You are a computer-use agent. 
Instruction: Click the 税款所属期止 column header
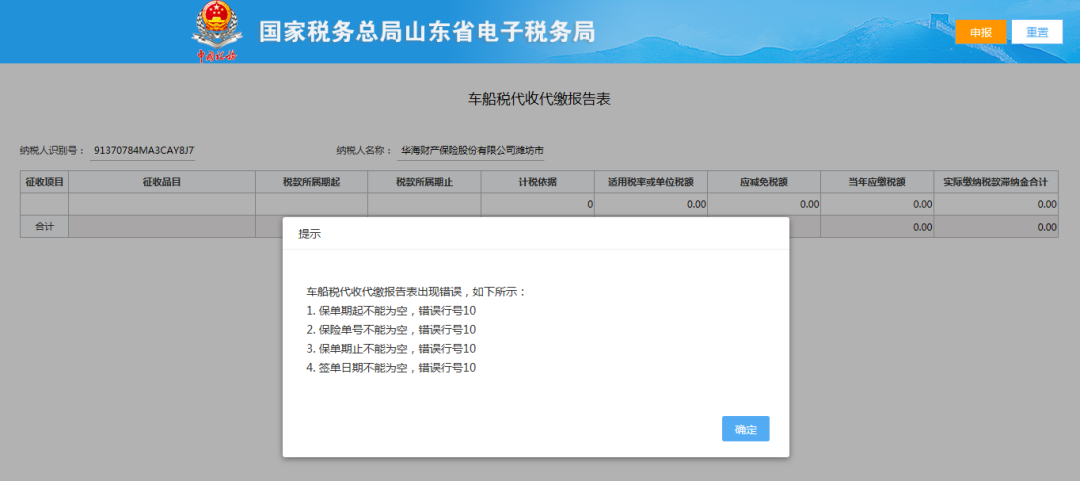coord(424,182)
